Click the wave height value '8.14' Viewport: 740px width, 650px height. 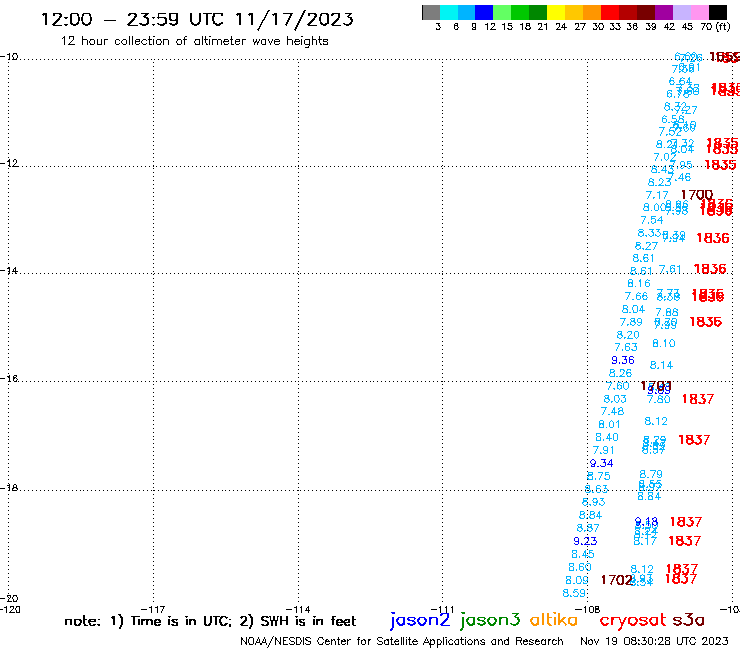(x=661, y=365)
